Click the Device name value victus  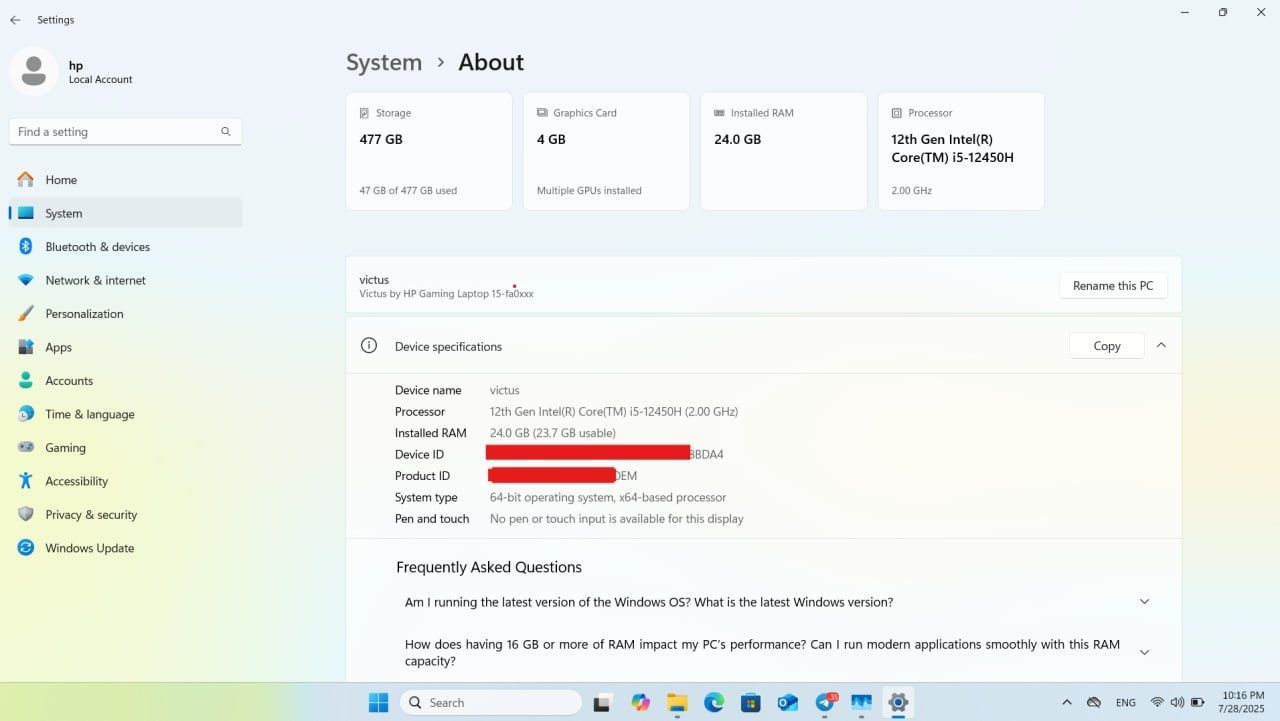point(505,390)
